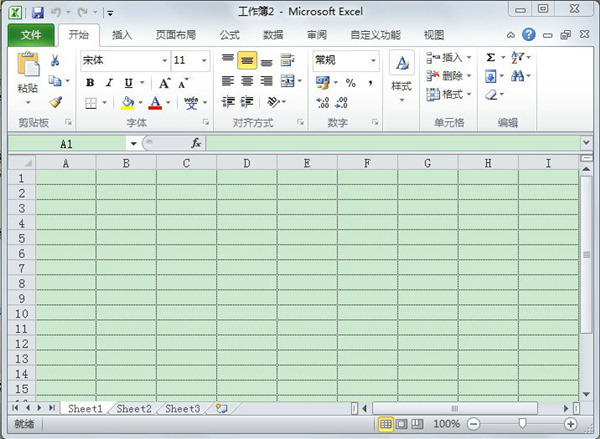This screenshot has width=600, height=439.
Task: Click the 粘贴 paste button
Action: 28,80
